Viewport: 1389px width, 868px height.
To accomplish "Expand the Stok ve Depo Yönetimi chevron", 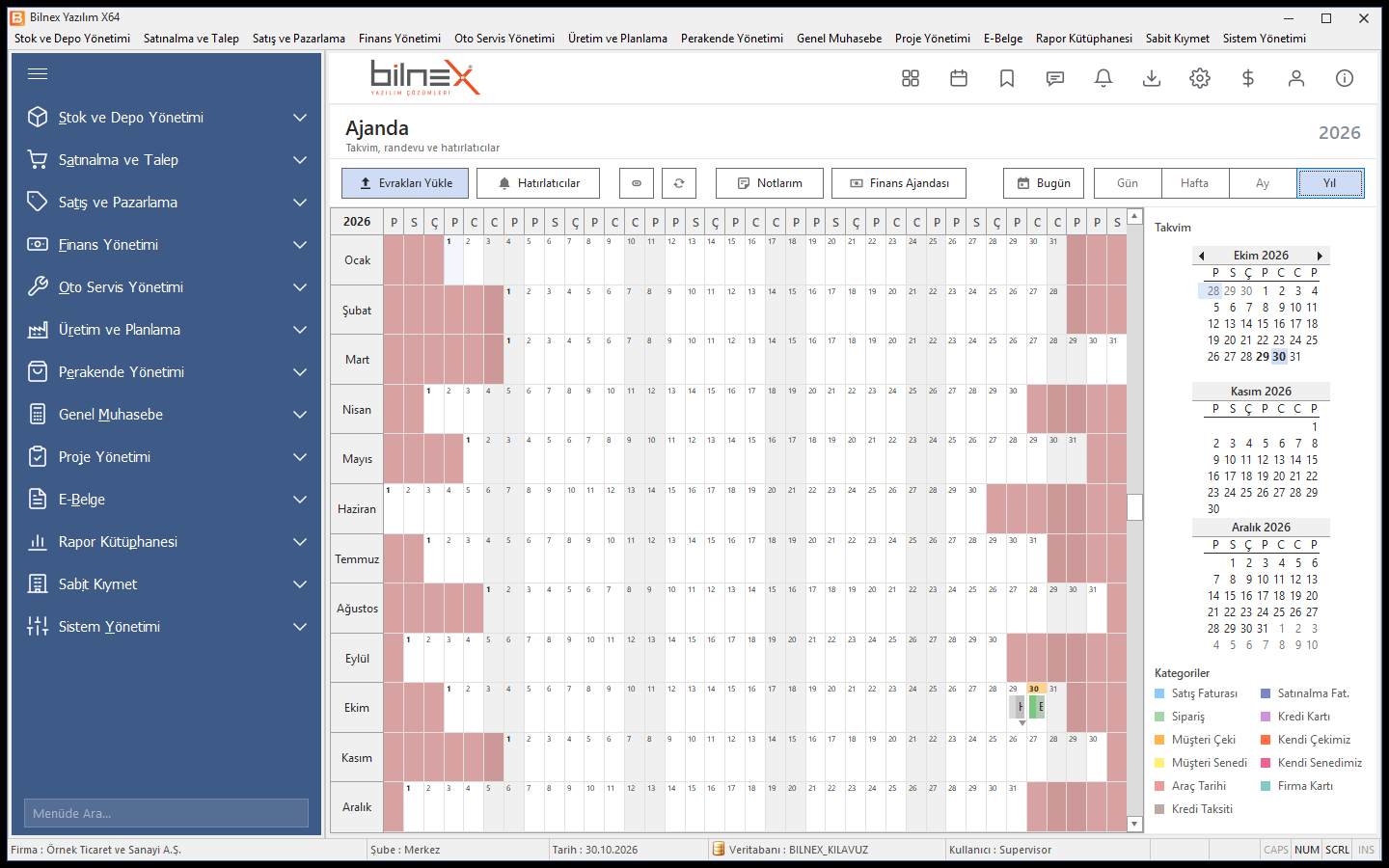I will (300, 118).
